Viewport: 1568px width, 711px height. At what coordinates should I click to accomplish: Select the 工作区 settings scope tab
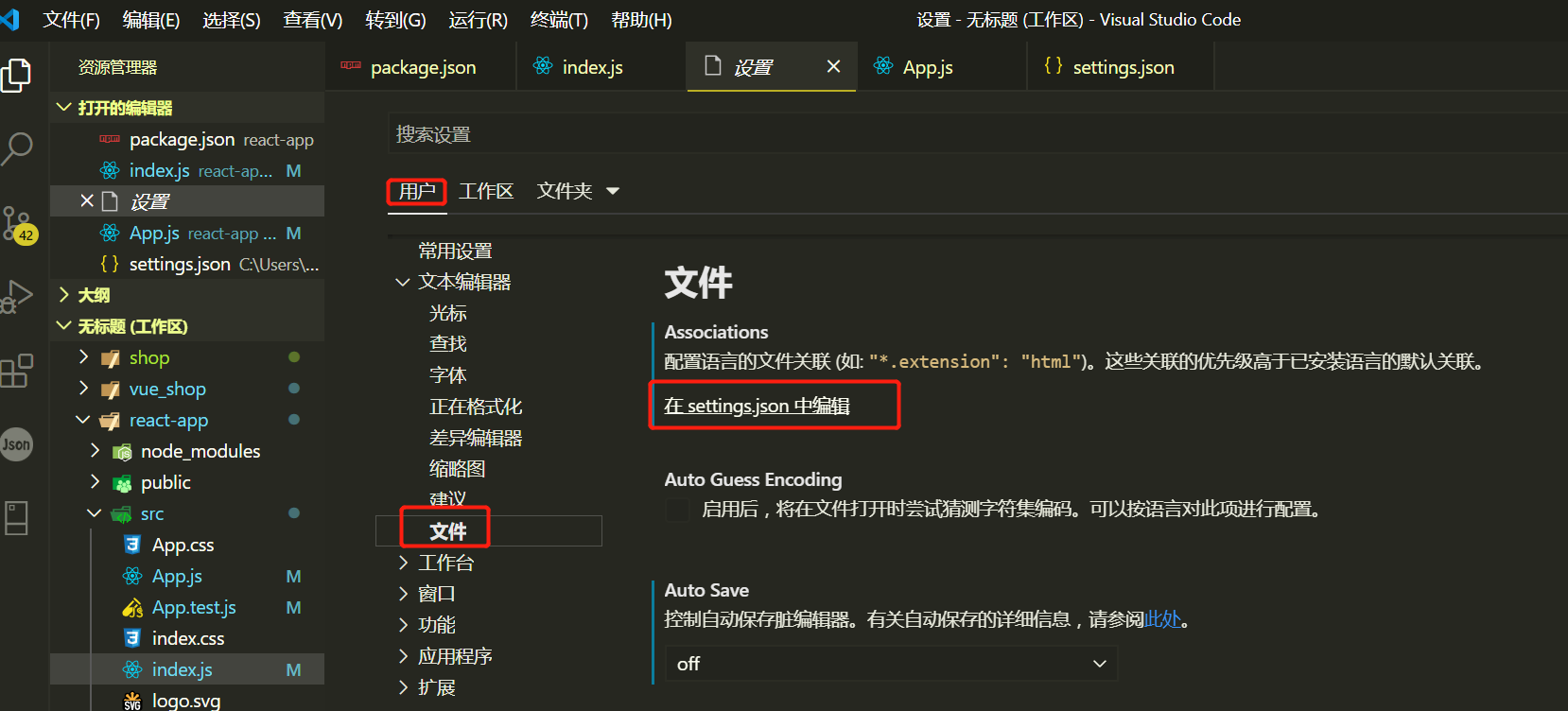click(x=486, y=191)
